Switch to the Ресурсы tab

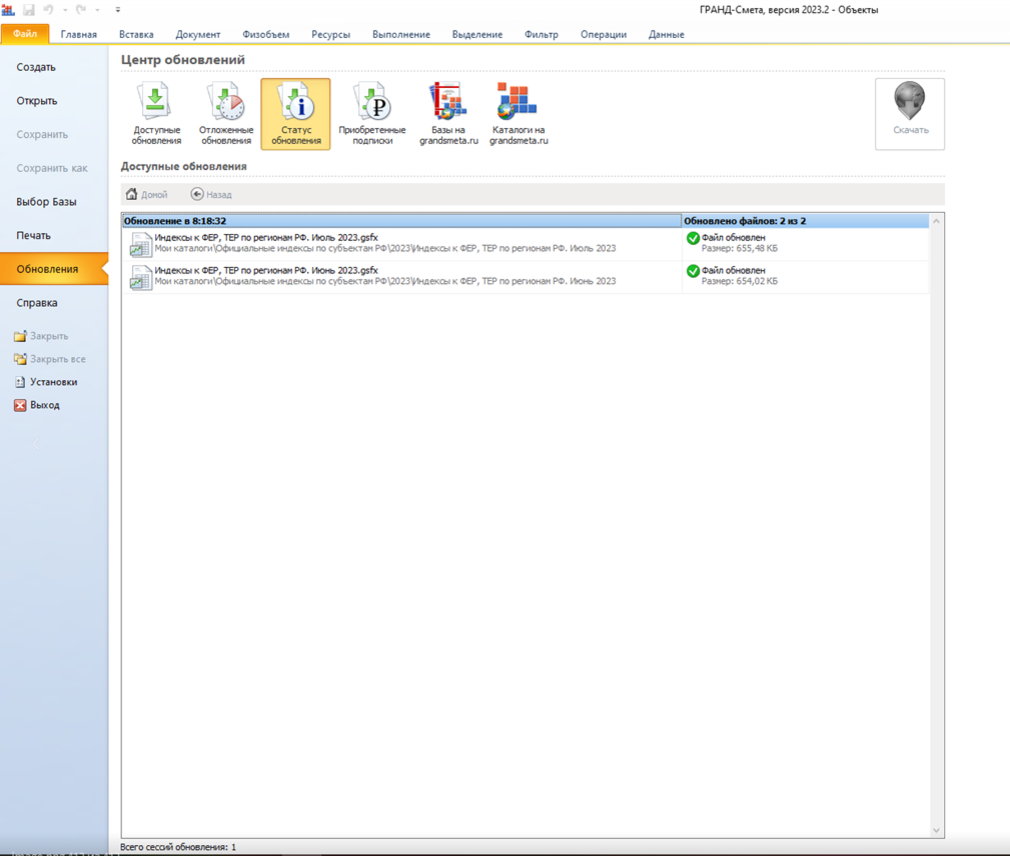330,34
